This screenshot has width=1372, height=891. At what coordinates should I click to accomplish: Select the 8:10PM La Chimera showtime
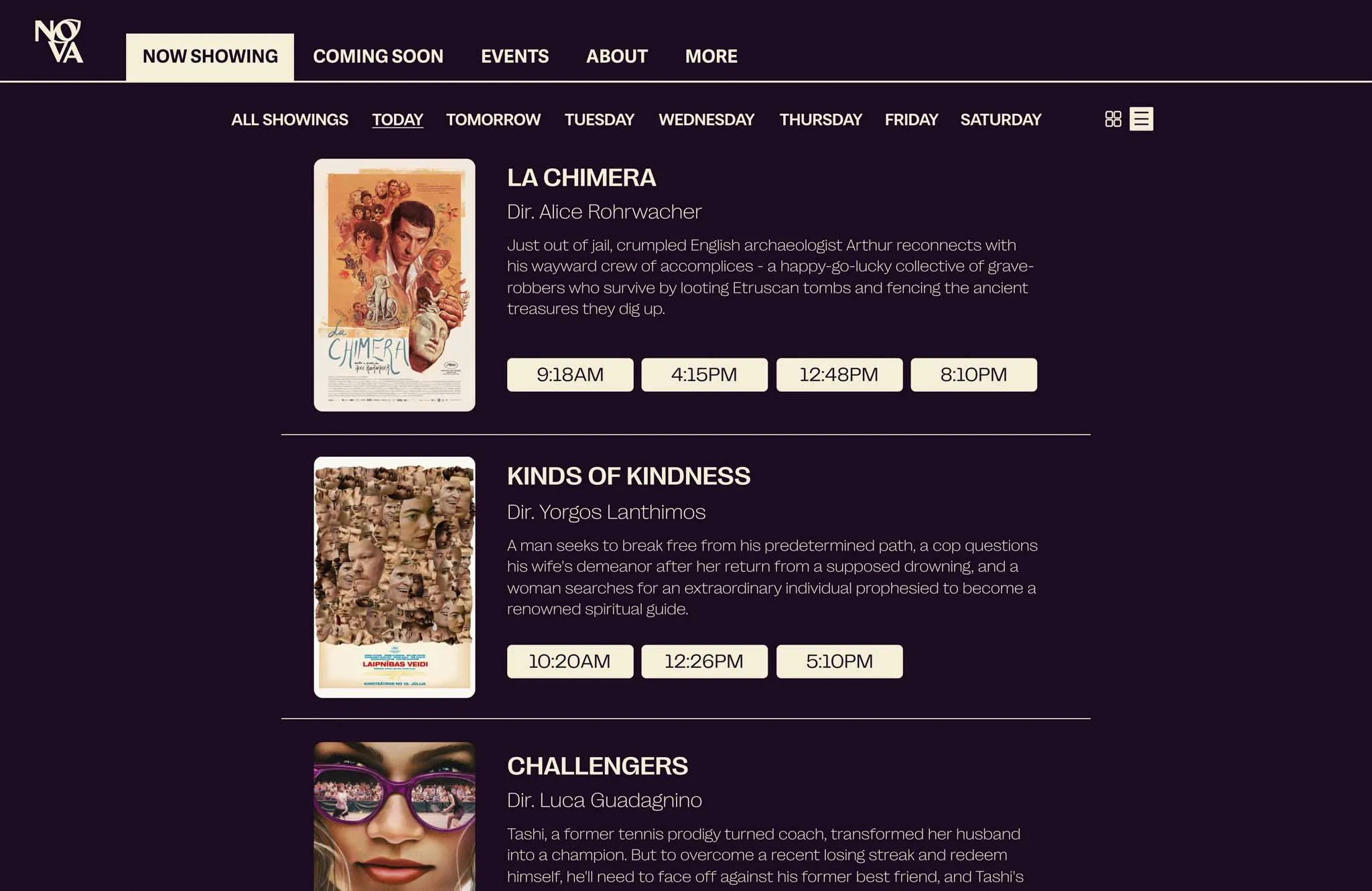[x=973, y=374]
